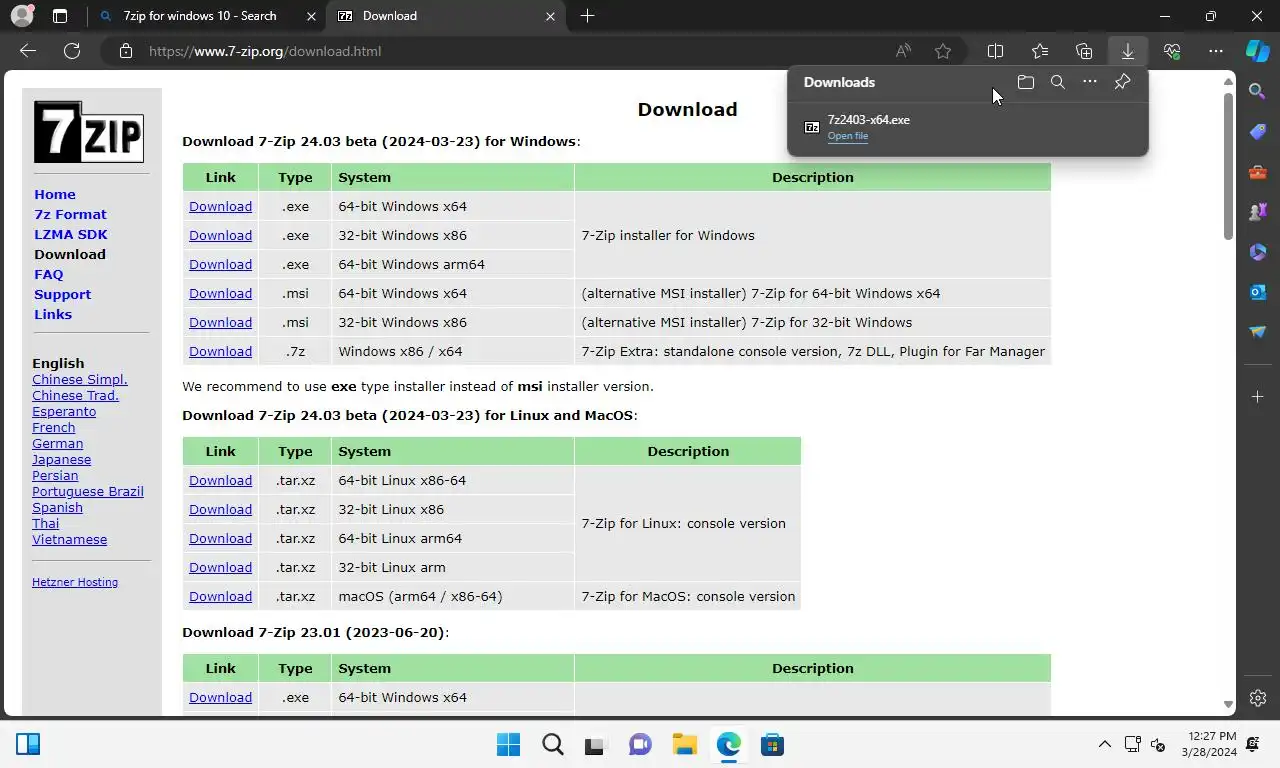This screenshot has height=768, width=1280.
Task: Open Collections icon in Edge toolbar
Action: [1084, 51]
